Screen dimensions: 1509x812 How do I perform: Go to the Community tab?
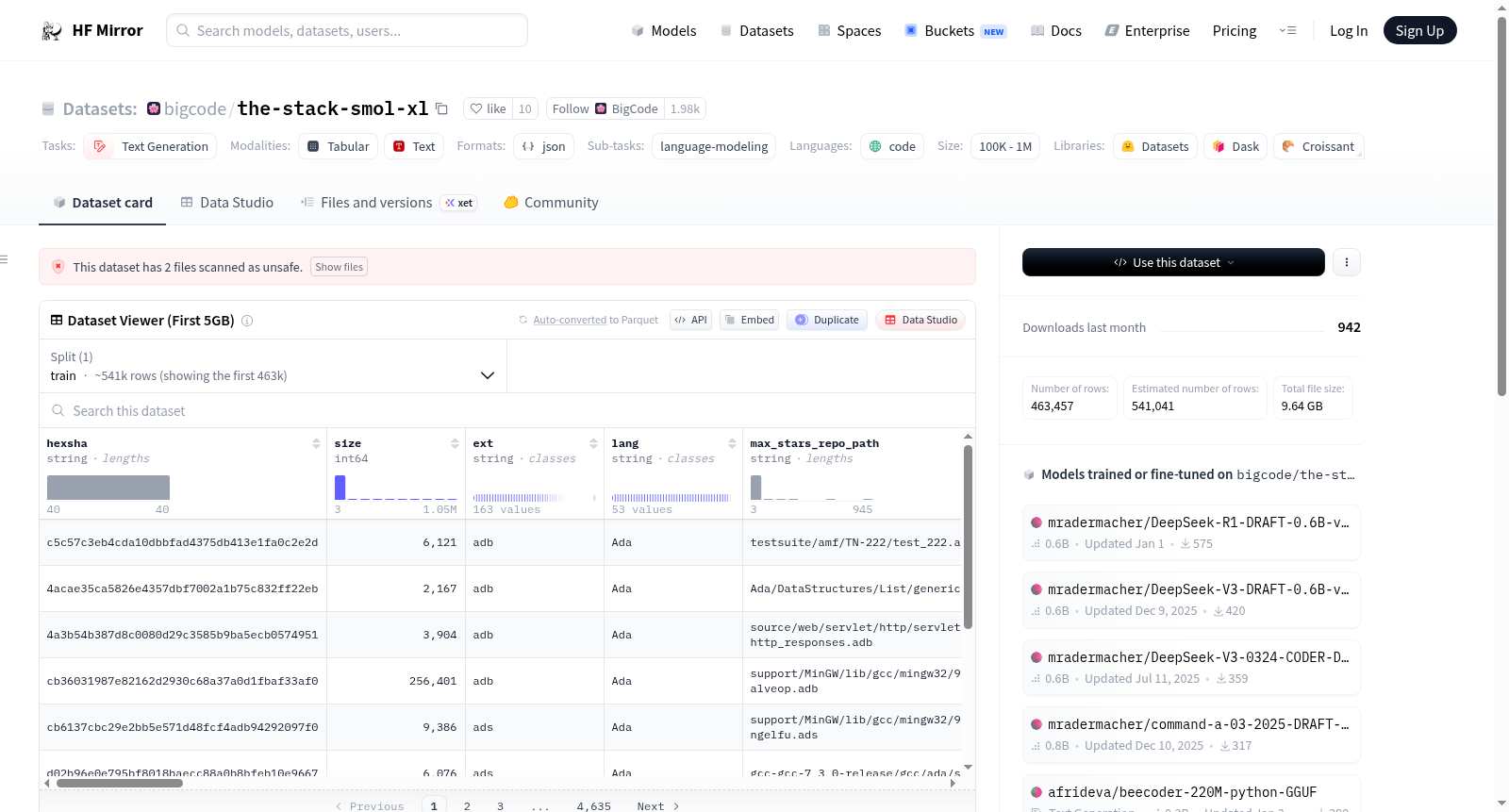pos(552,203)
